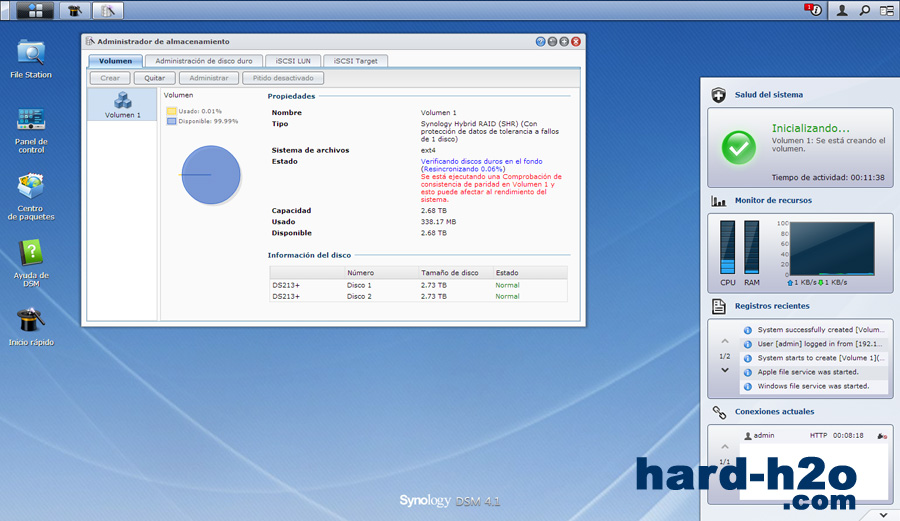The image size is (900, 521).
Task: Open Inicio rápido desktop icon
Action: 31,328
